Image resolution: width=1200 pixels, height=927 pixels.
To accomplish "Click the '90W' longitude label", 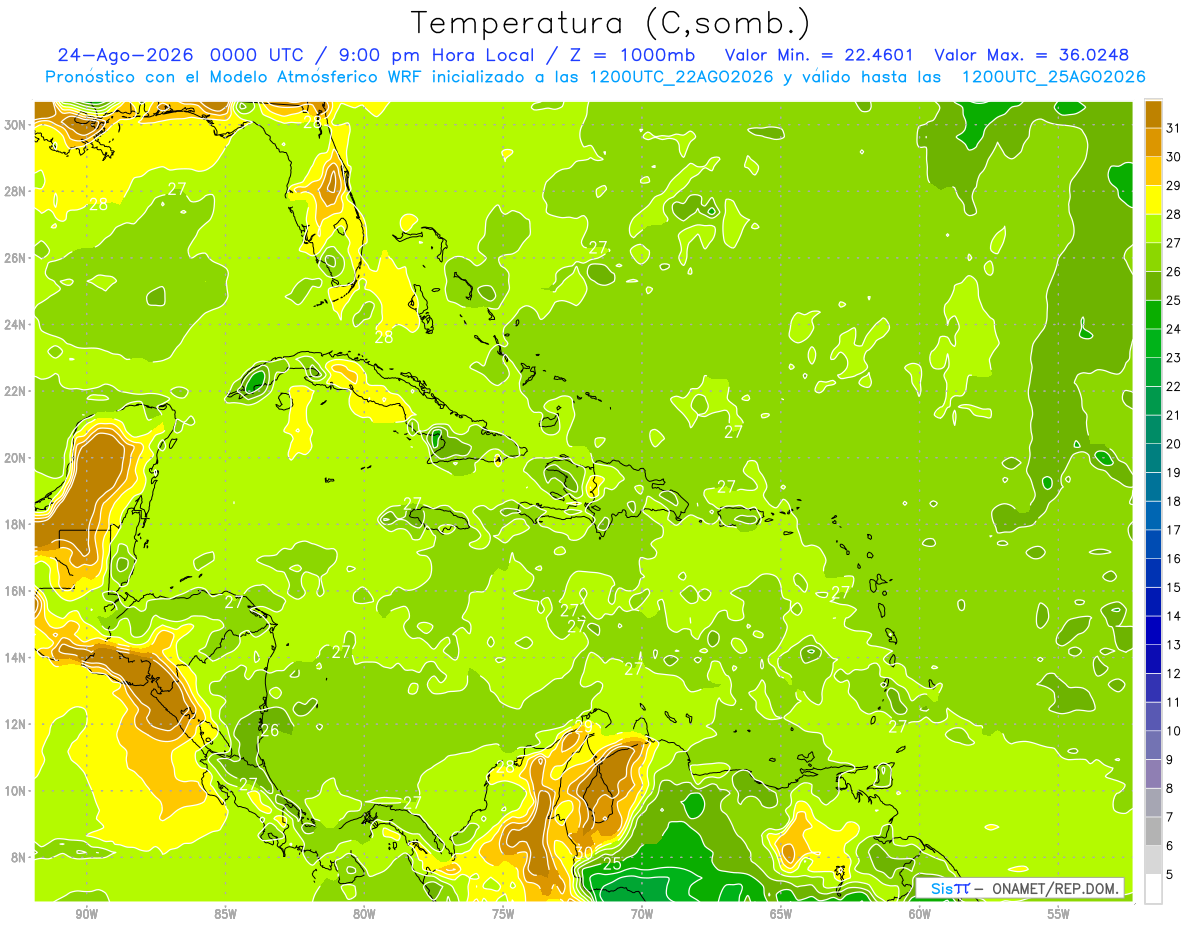I will coord(86,914).
